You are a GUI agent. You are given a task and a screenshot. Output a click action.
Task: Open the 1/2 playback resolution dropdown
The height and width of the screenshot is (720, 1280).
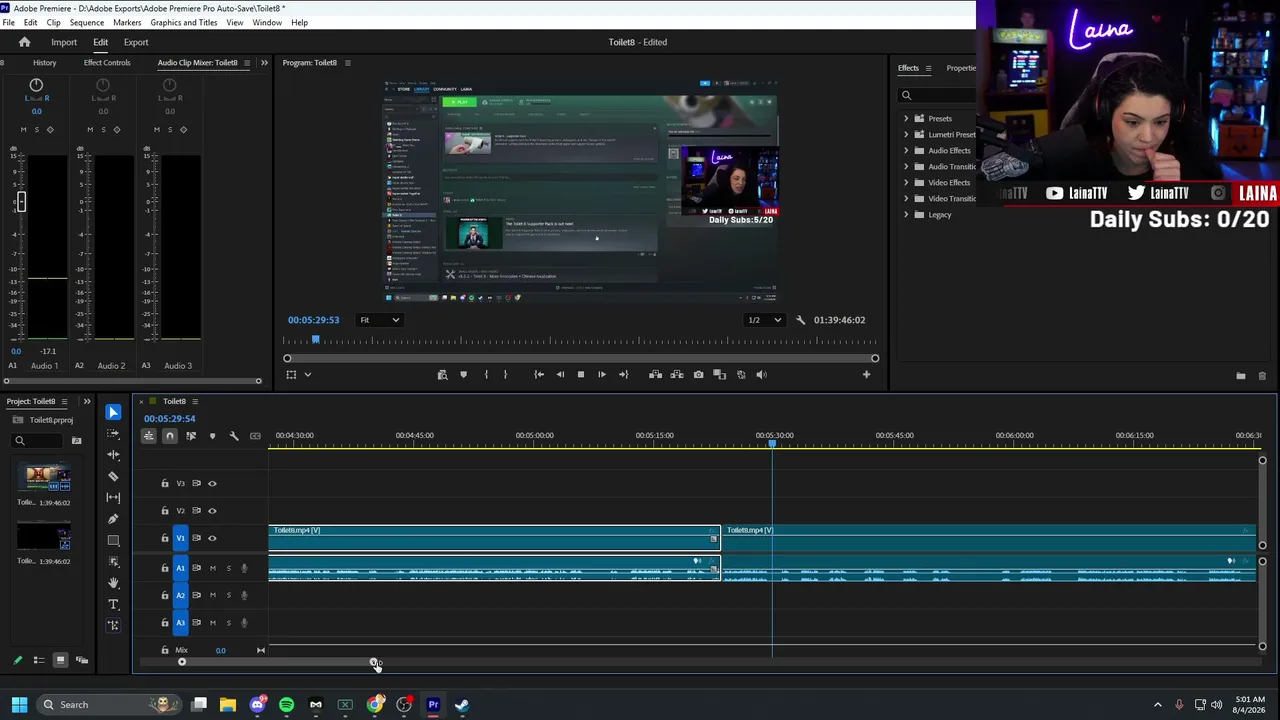[765, 320]
